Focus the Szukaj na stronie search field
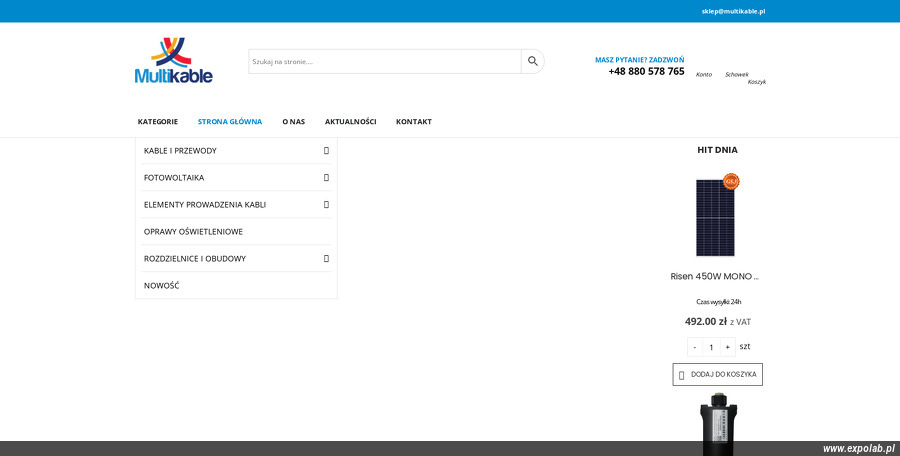 (x=385, y=61)
